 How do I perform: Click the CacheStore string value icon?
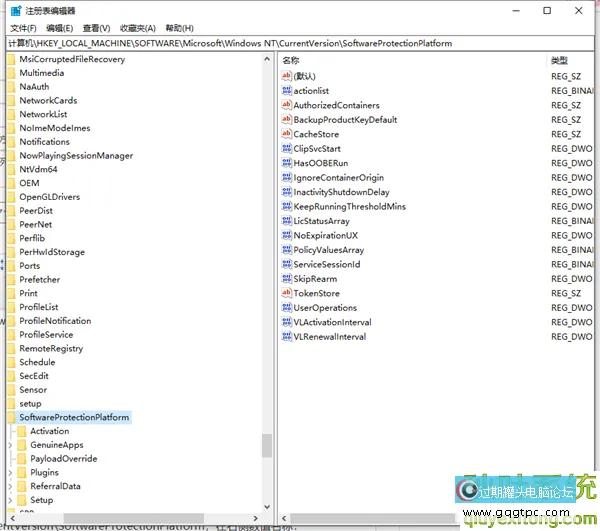pyautogui.click(x=287, y=134)
